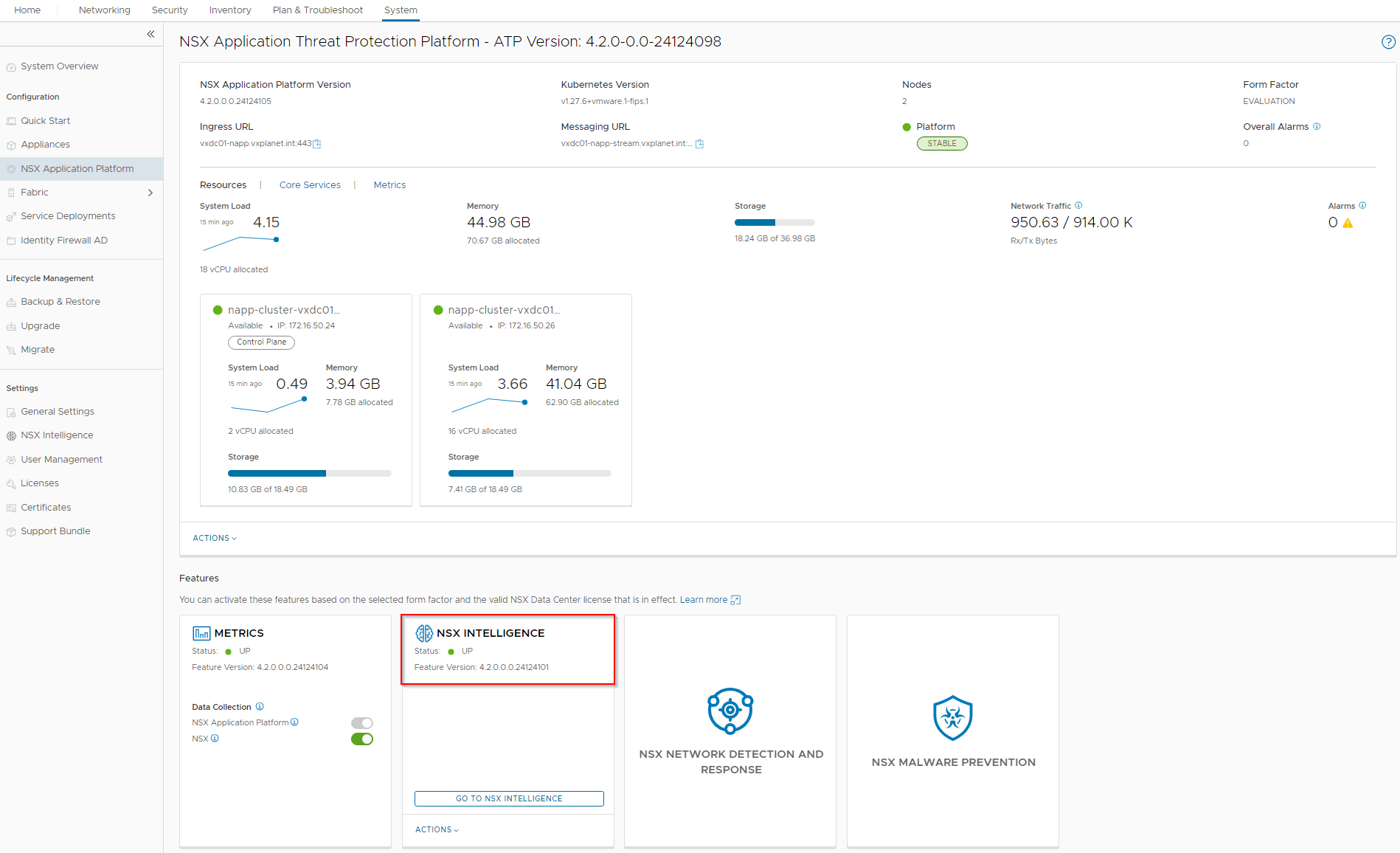
Task: Collapse the sidebar with double-chevron icon
Action: (x=150, y=34)
